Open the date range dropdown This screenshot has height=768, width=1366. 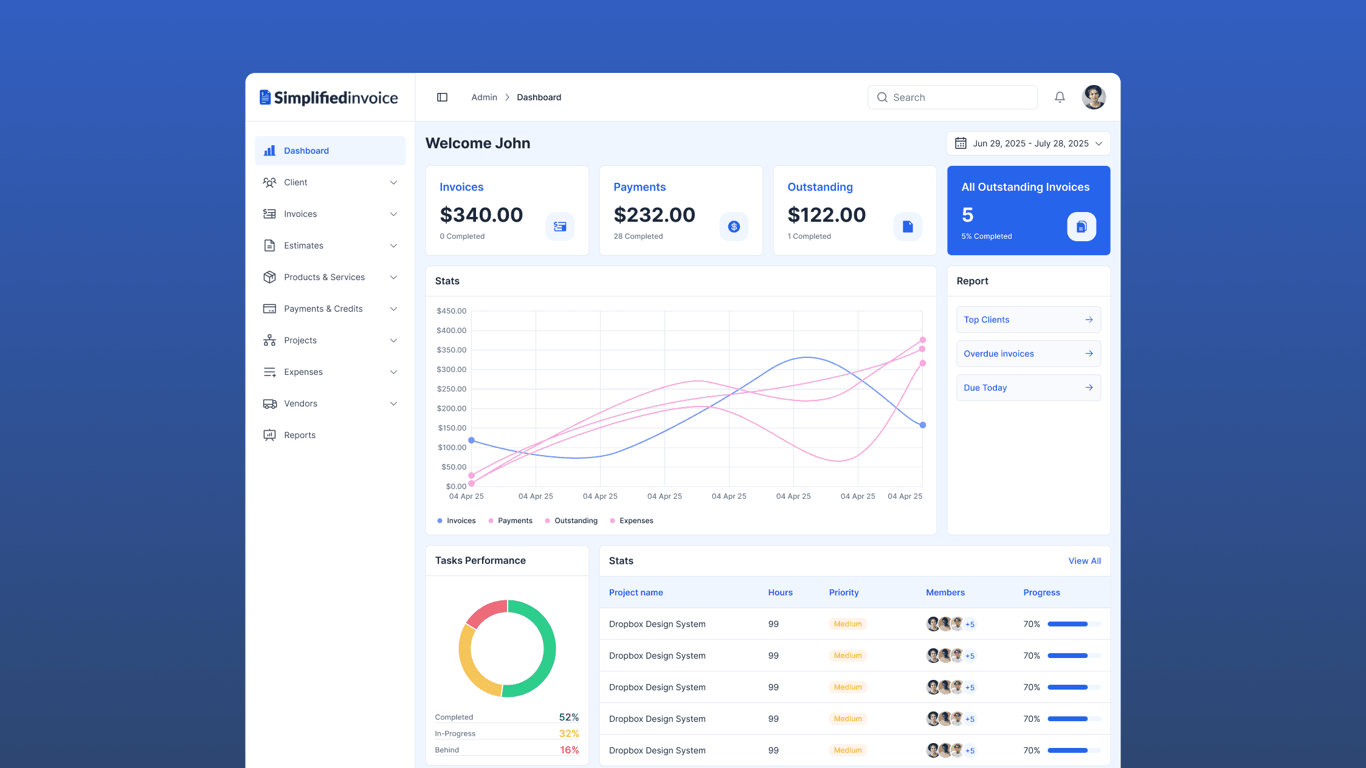tap(1028, 143)
